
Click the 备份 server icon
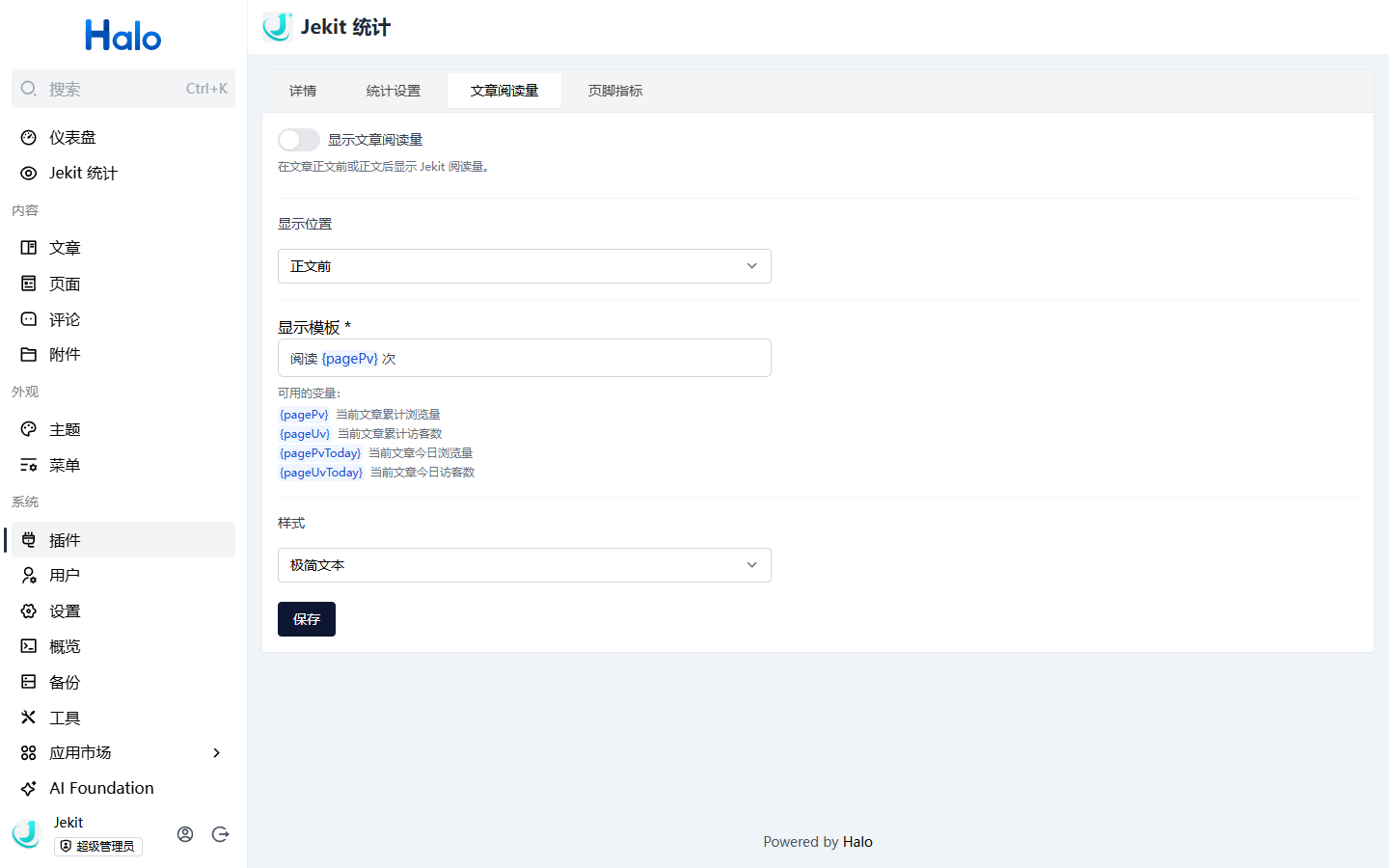click(29, 682)
